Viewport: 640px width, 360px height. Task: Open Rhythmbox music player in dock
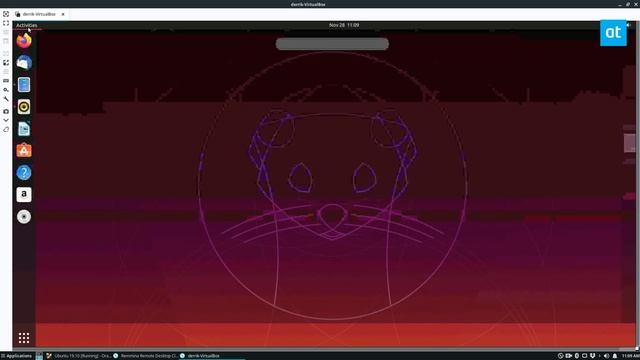tap(24, 107)
